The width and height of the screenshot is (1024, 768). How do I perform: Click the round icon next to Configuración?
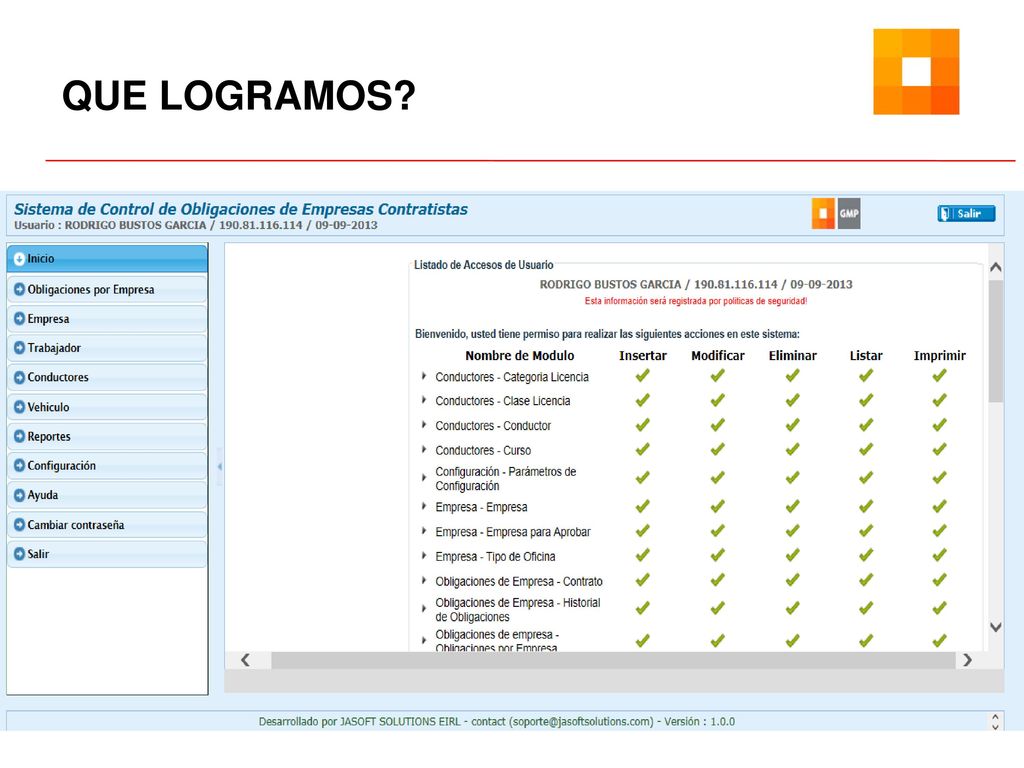click(19, 466)
